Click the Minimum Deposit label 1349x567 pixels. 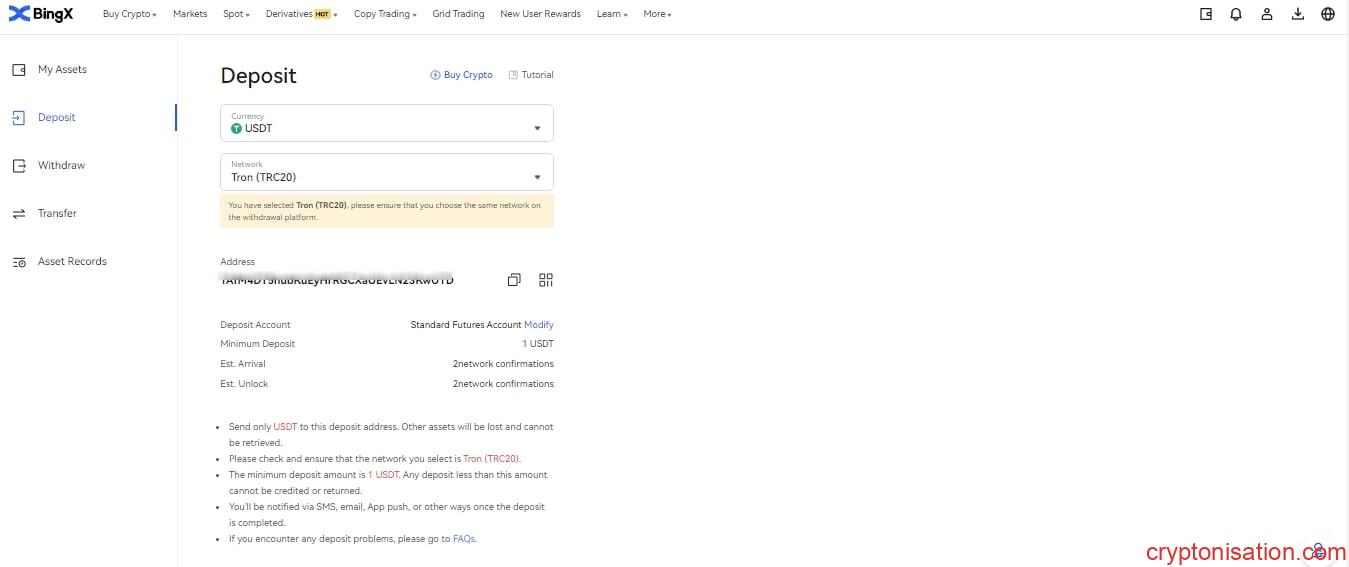click(x=258, y=344)
